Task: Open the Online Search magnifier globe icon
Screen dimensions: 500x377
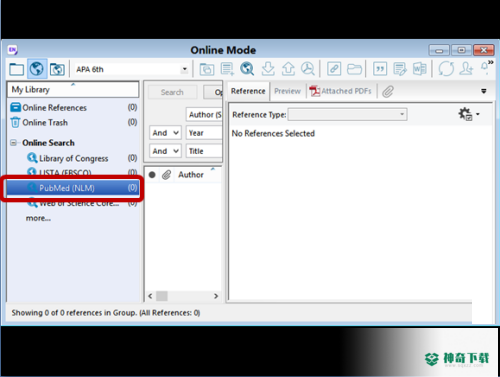Action: tap(247, 69)
